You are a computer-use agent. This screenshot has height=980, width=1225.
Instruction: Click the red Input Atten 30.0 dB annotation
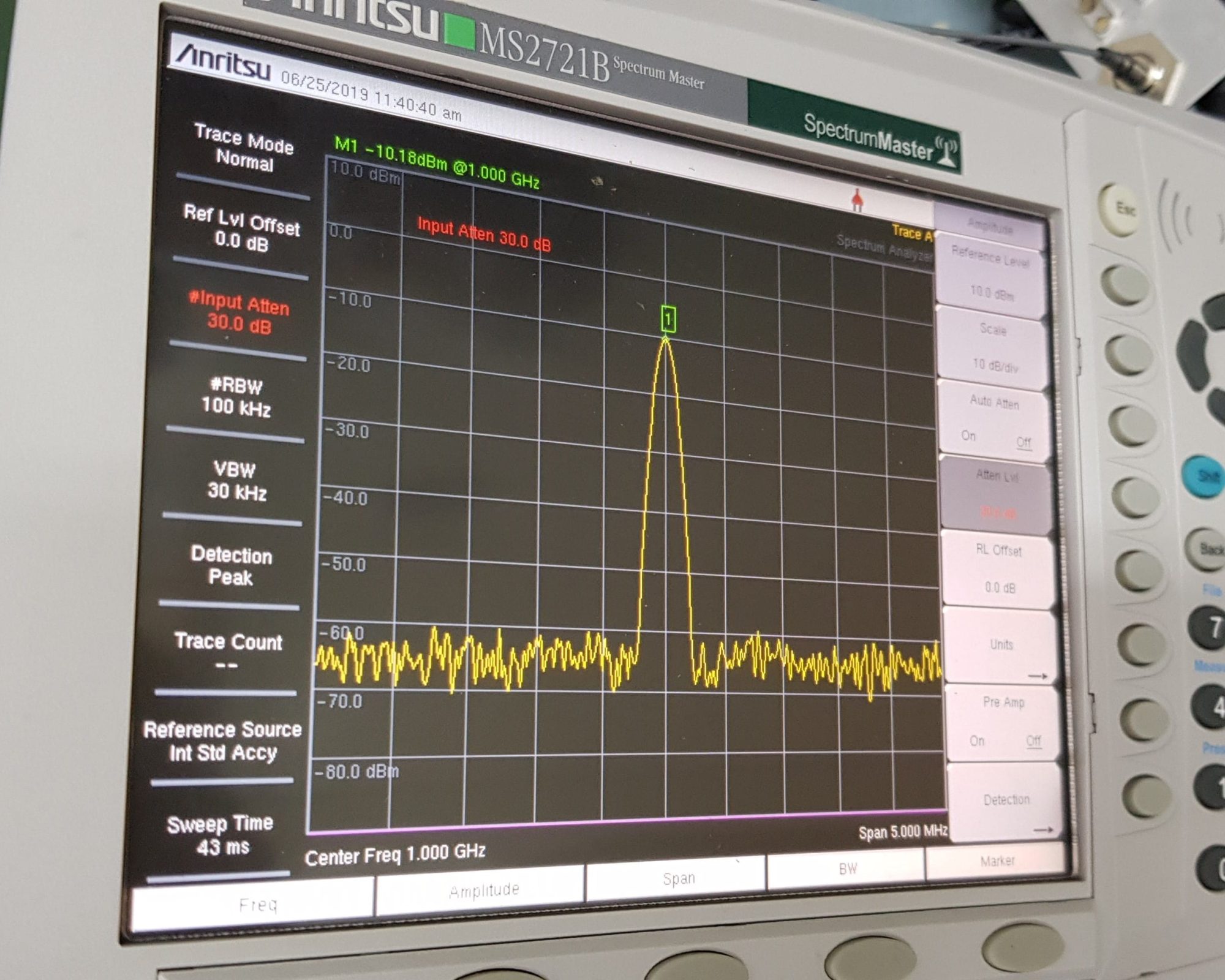pyautogui.click(x=484, y=233)
